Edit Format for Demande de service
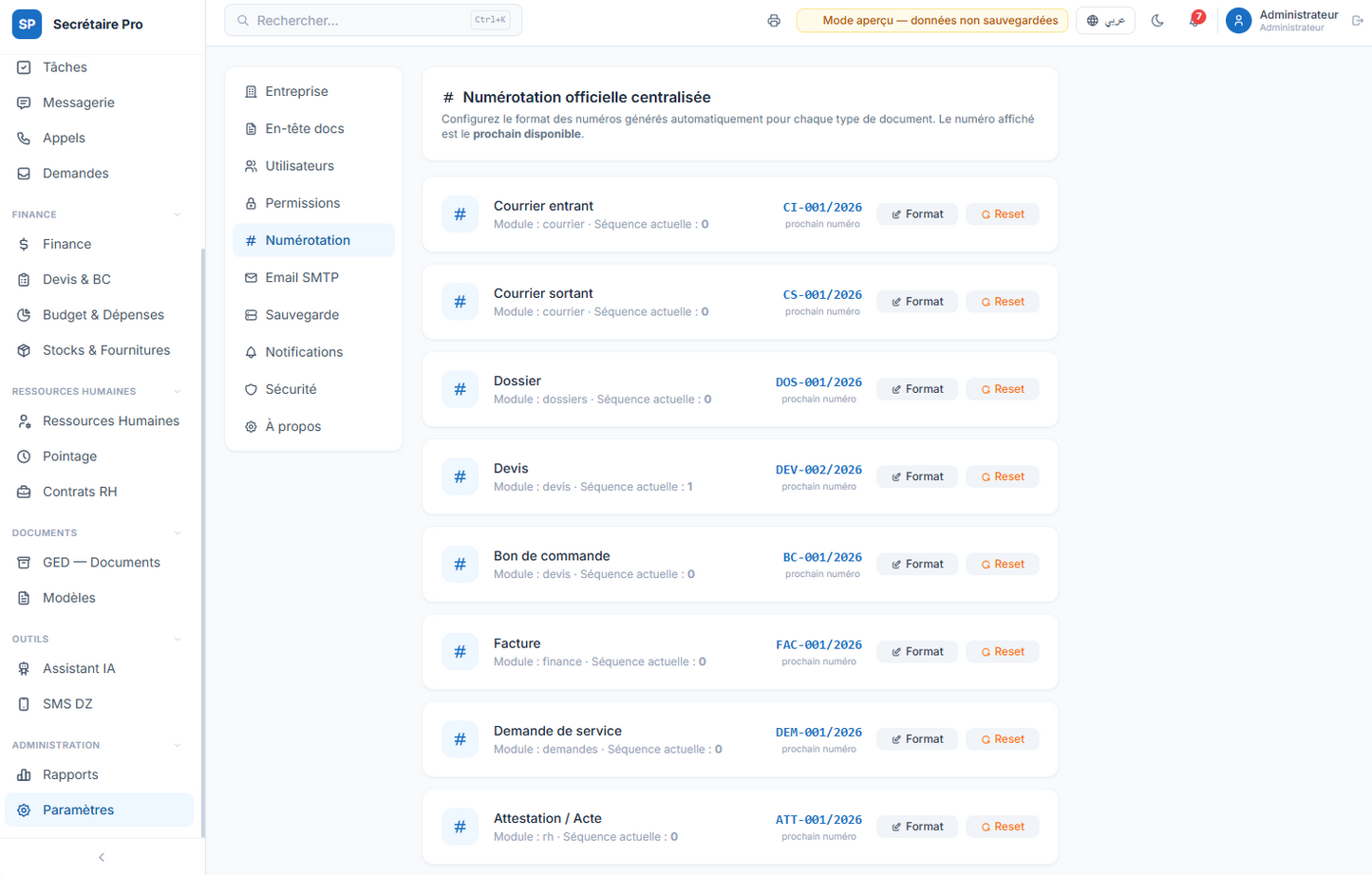The image size is (1372, 875). [917, 739]
